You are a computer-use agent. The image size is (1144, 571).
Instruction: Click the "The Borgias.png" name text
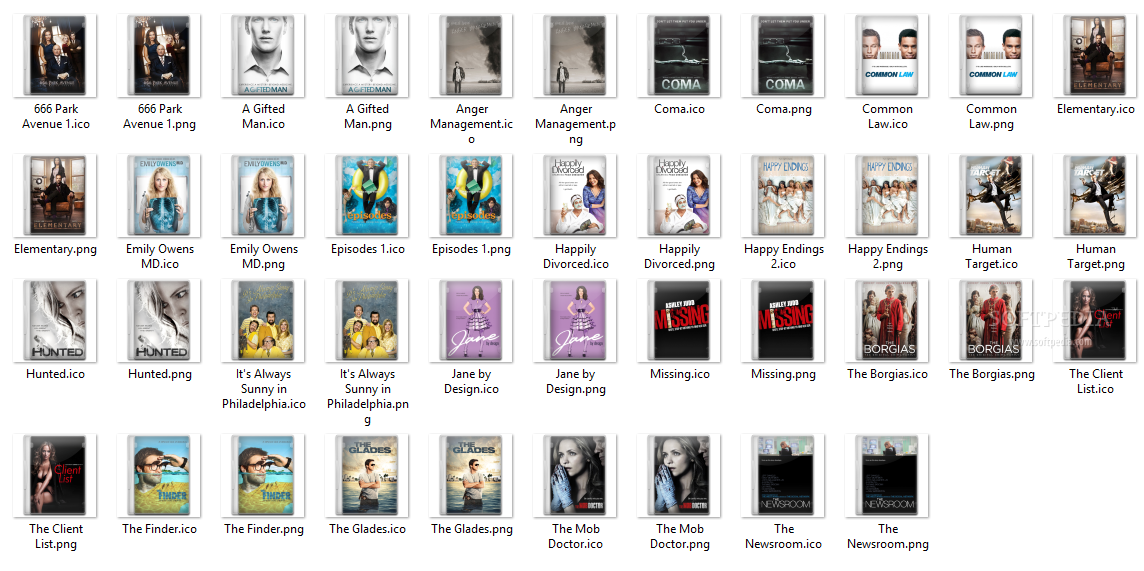(x=992, y=375)
